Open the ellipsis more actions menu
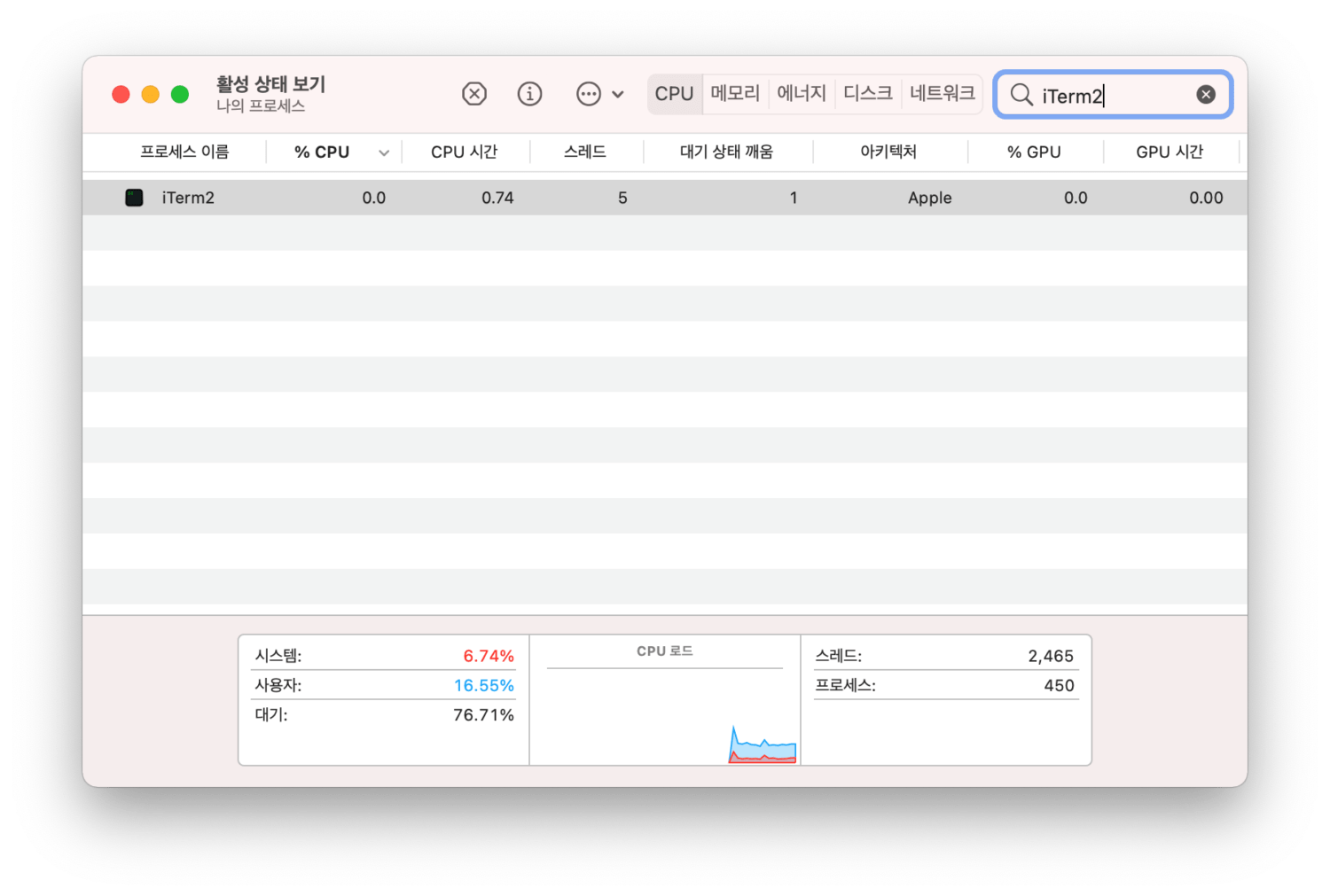 click(x=599, y=94)
